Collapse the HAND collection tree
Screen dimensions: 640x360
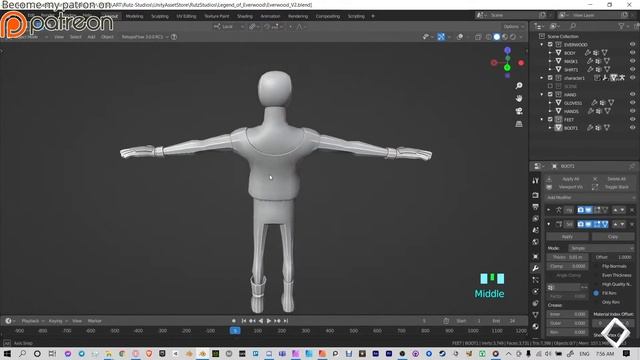(542, 94)
